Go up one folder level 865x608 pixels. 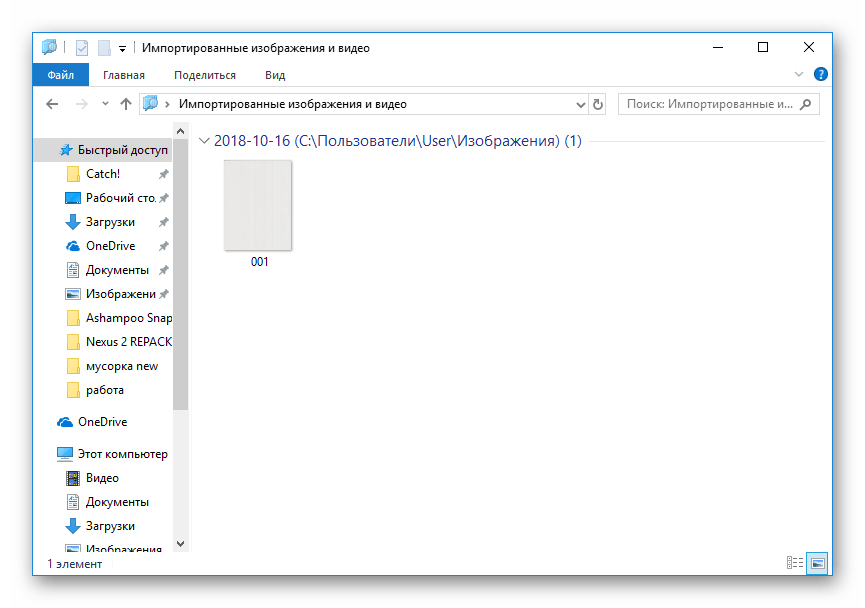[x=126, y=104]
